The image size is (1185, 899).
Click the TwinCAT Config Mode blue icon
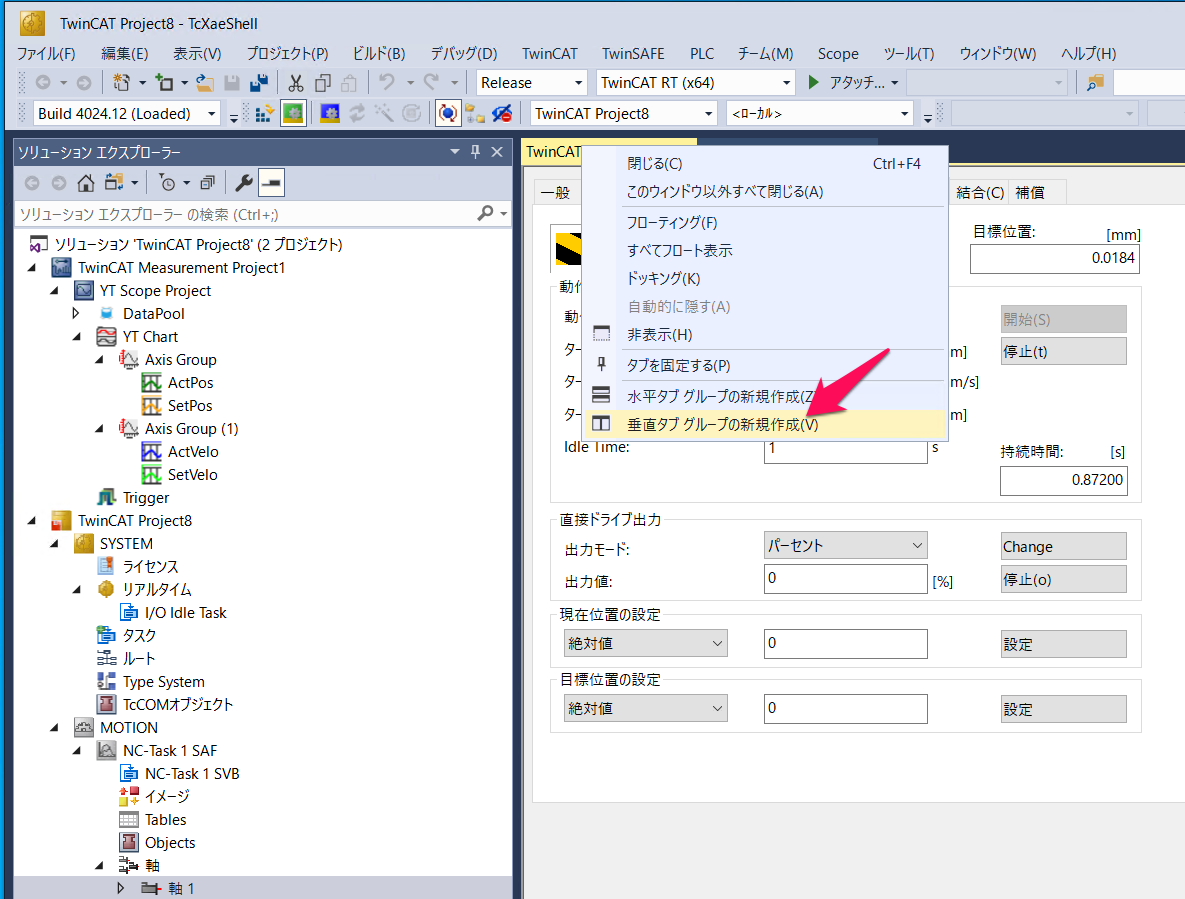pyautogui.click(x=330, y=114)
